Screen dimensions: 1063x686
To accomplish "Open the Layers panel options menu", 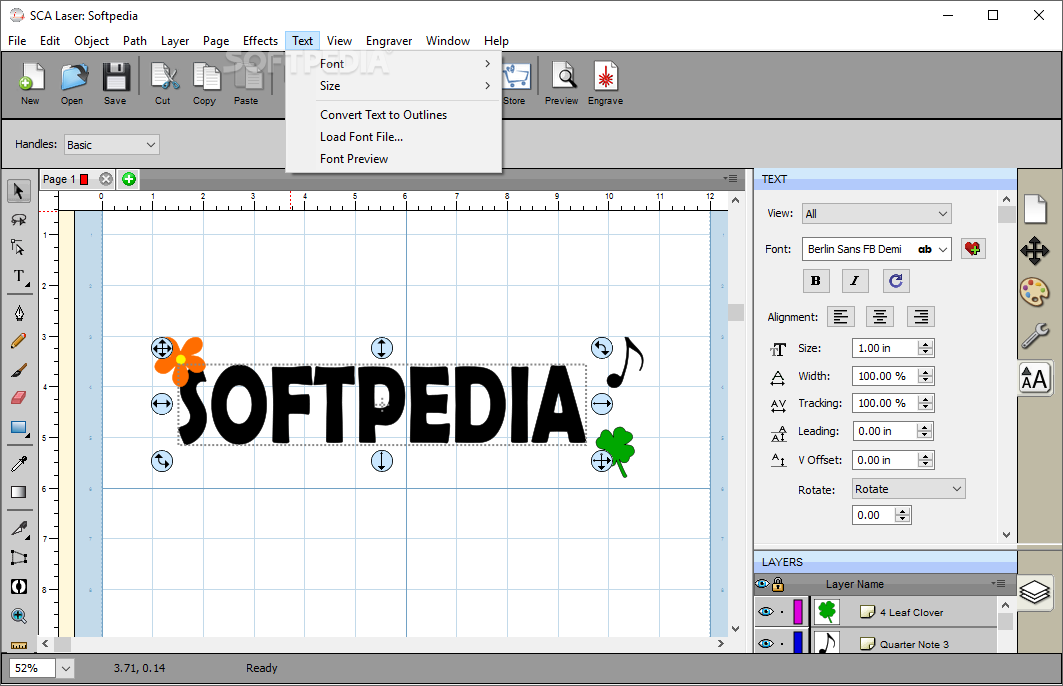I will 998,583.
